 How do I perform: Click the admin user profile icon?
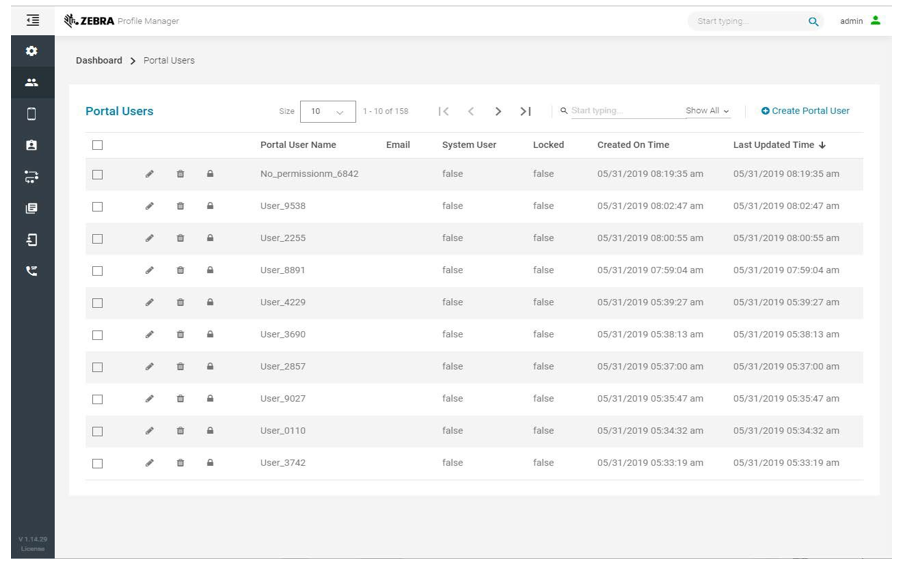[x=876, y=21]
